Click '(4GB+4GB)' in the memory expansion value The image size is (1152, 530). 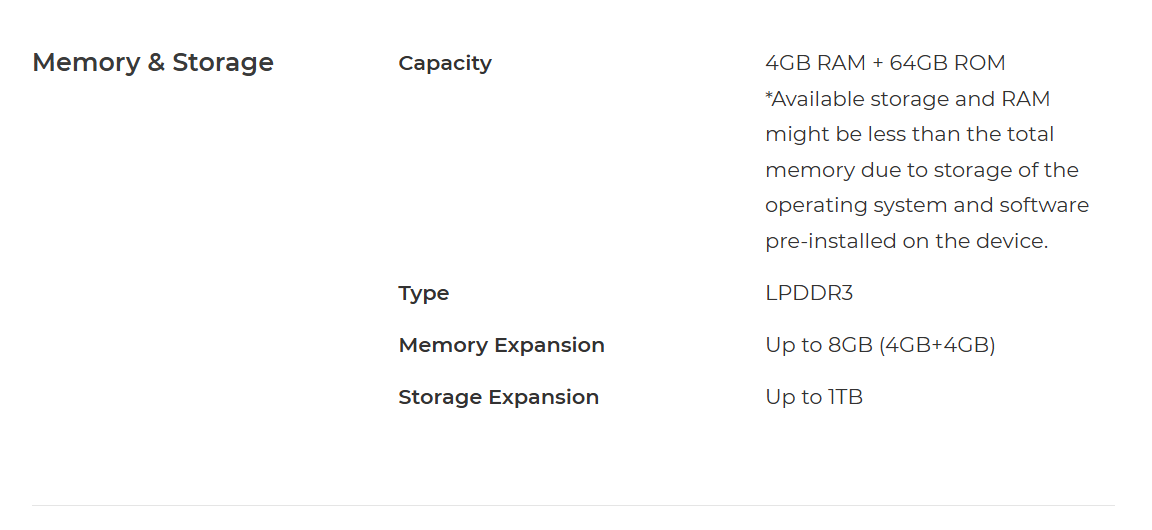pyautogui.click(x=937, y=345)
